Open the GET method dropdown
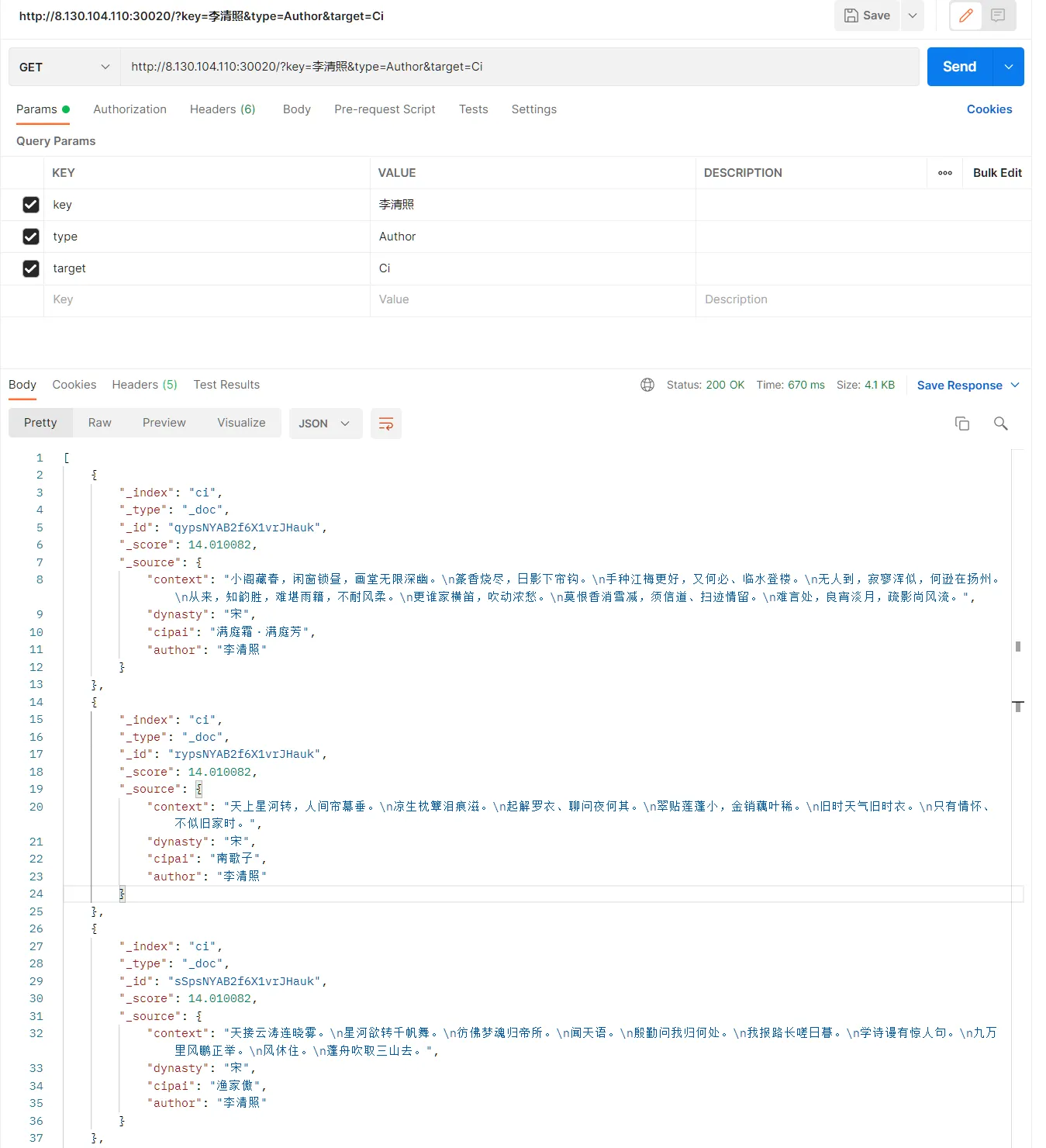Viewport: 1046px width, 1148px height. 64,67
